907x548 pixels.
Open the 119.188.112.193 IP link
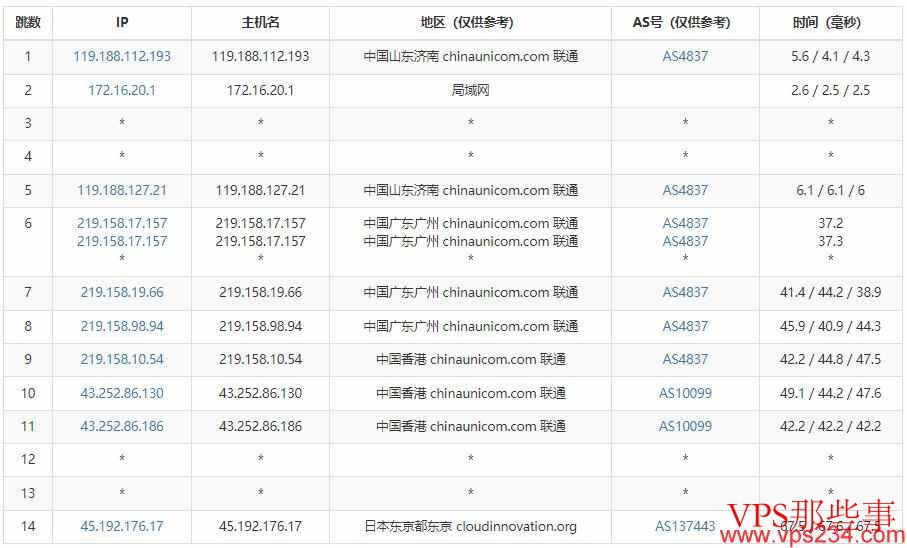click(121, 56)
